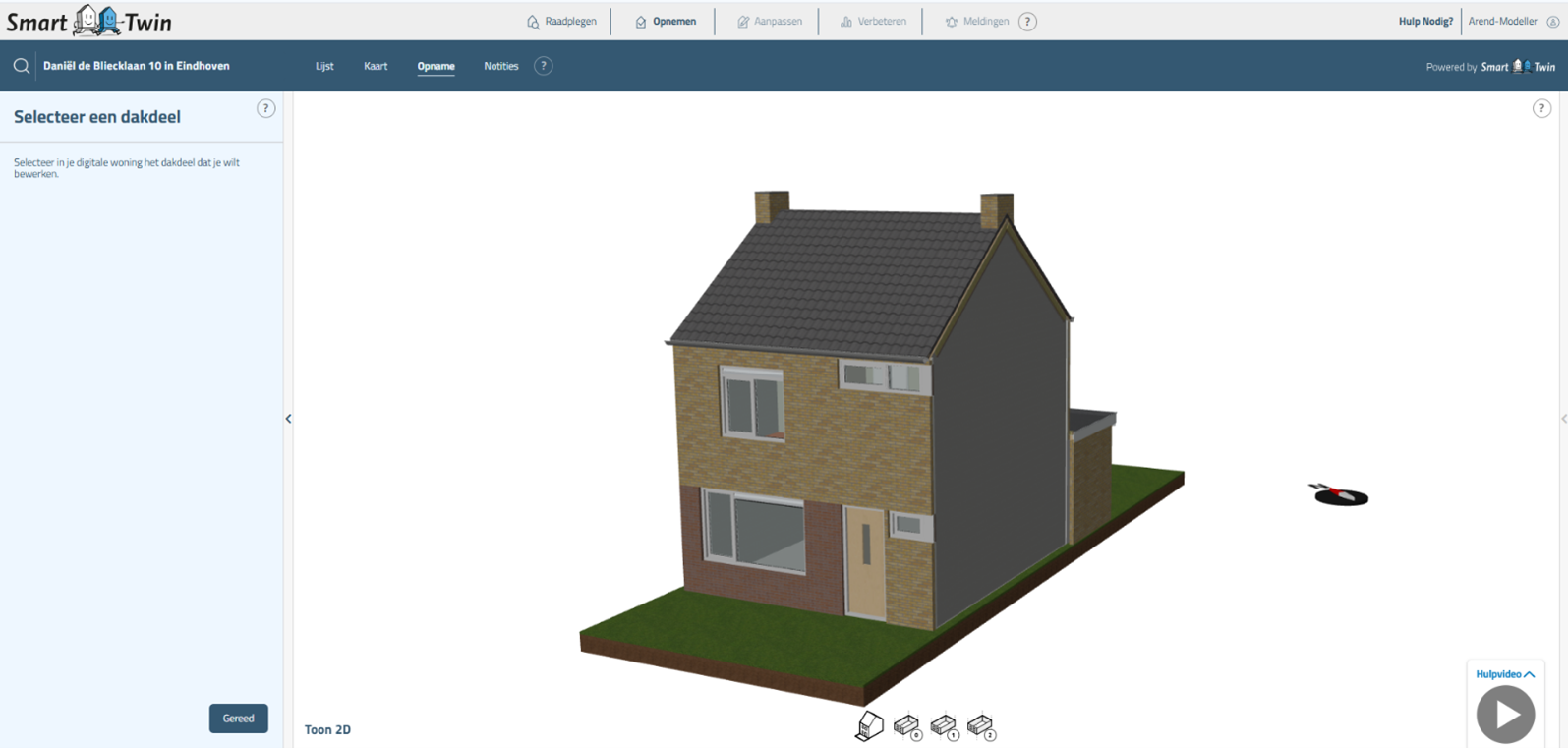Switch to the Kaart tab
Screen dimensions: 1568x748
(x=376, y=66)
